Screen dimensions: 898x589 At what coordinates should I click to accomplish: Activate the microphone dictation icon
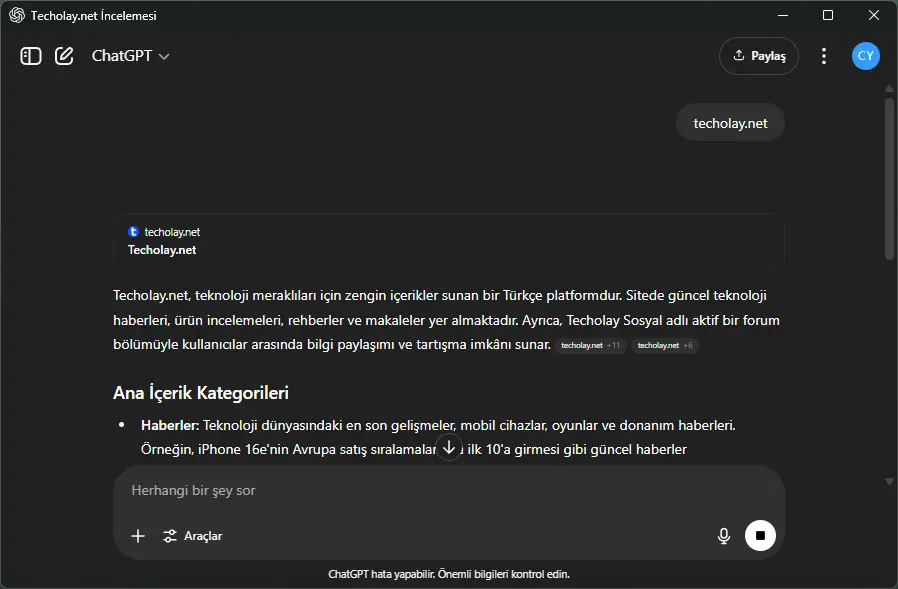click(x=724, y=536)
